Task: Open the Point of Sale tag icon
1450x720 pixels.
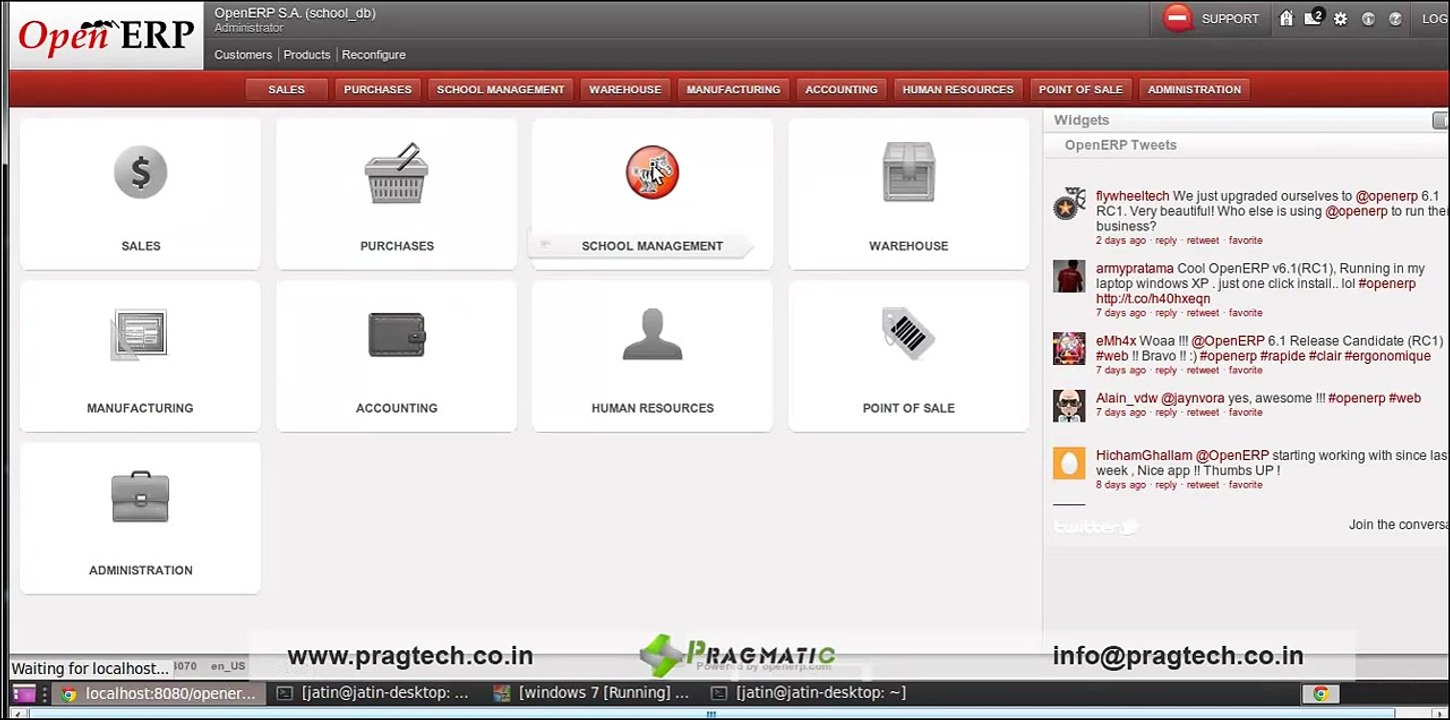Action: pyautogui.click(x=908, y=333)
